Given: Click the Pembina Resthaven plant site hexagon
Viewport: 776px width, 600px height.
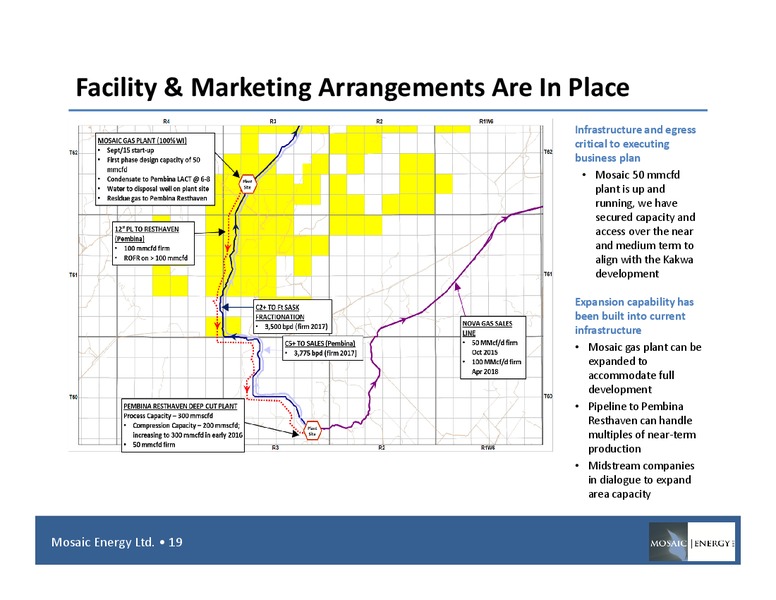Looking at the screenshot, I should point(312,431).
